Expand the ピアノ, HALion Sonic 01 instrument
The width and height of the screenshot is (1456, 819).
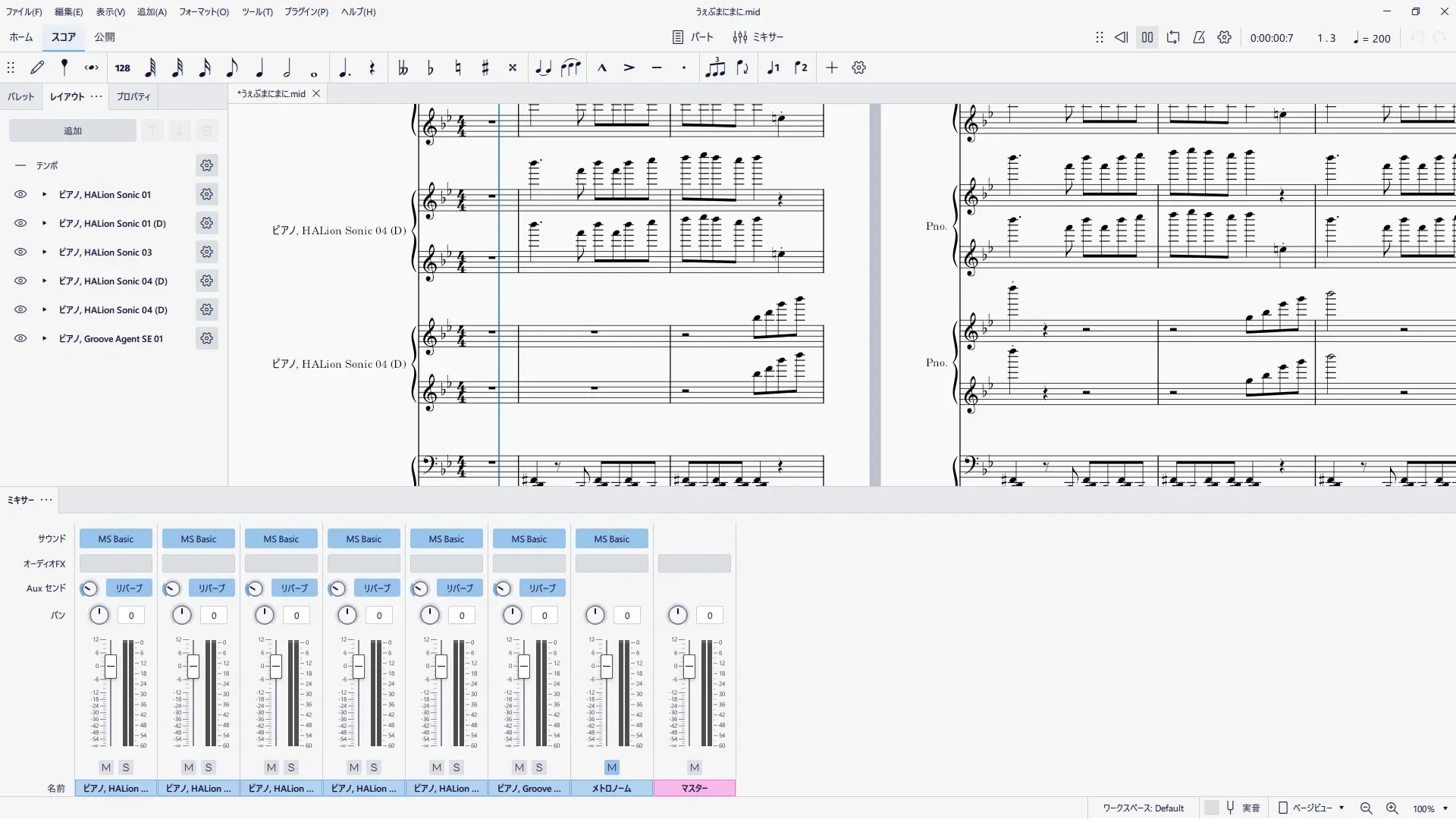click(44, 195)
